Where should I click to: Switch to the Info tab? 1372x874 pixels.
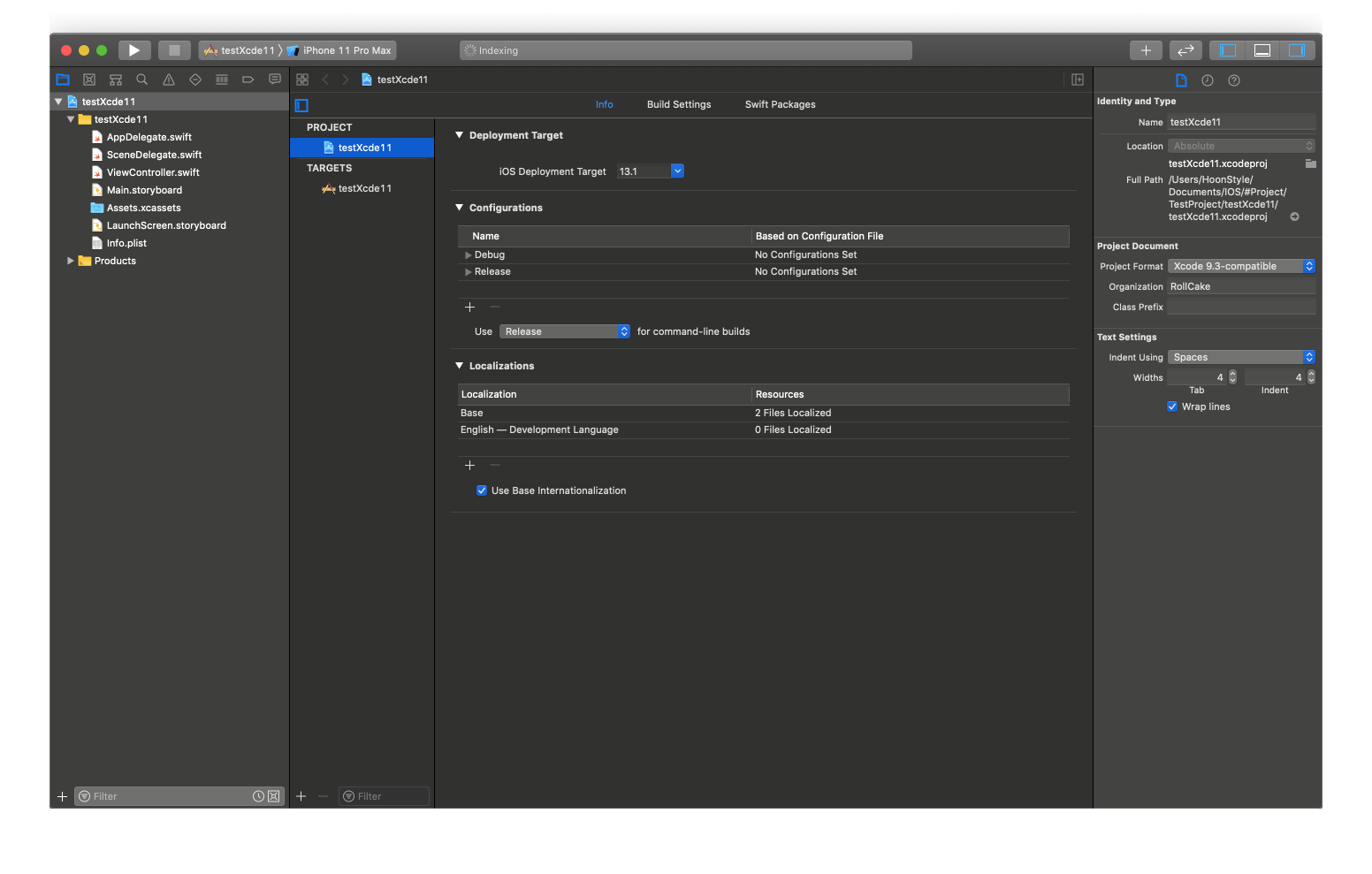pos(605,104)
